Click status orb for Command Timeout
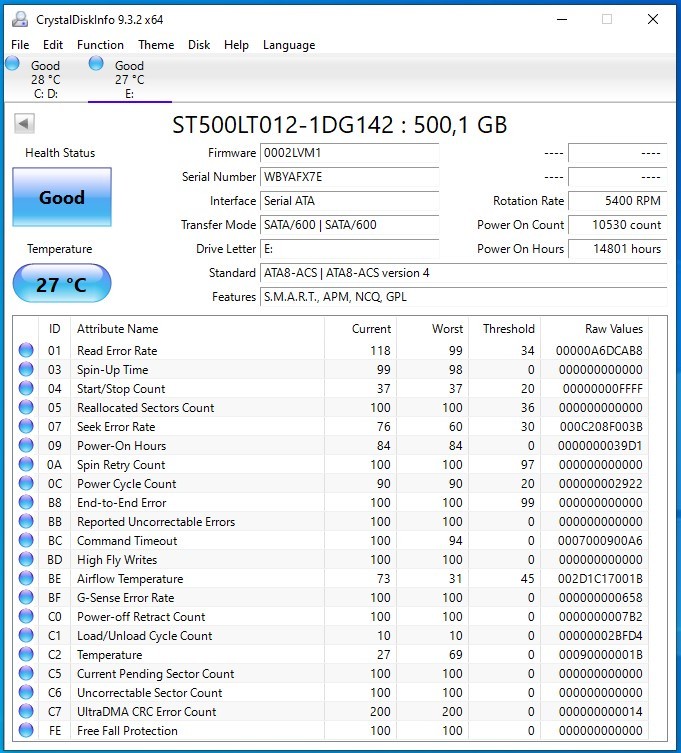 (26, 540)
